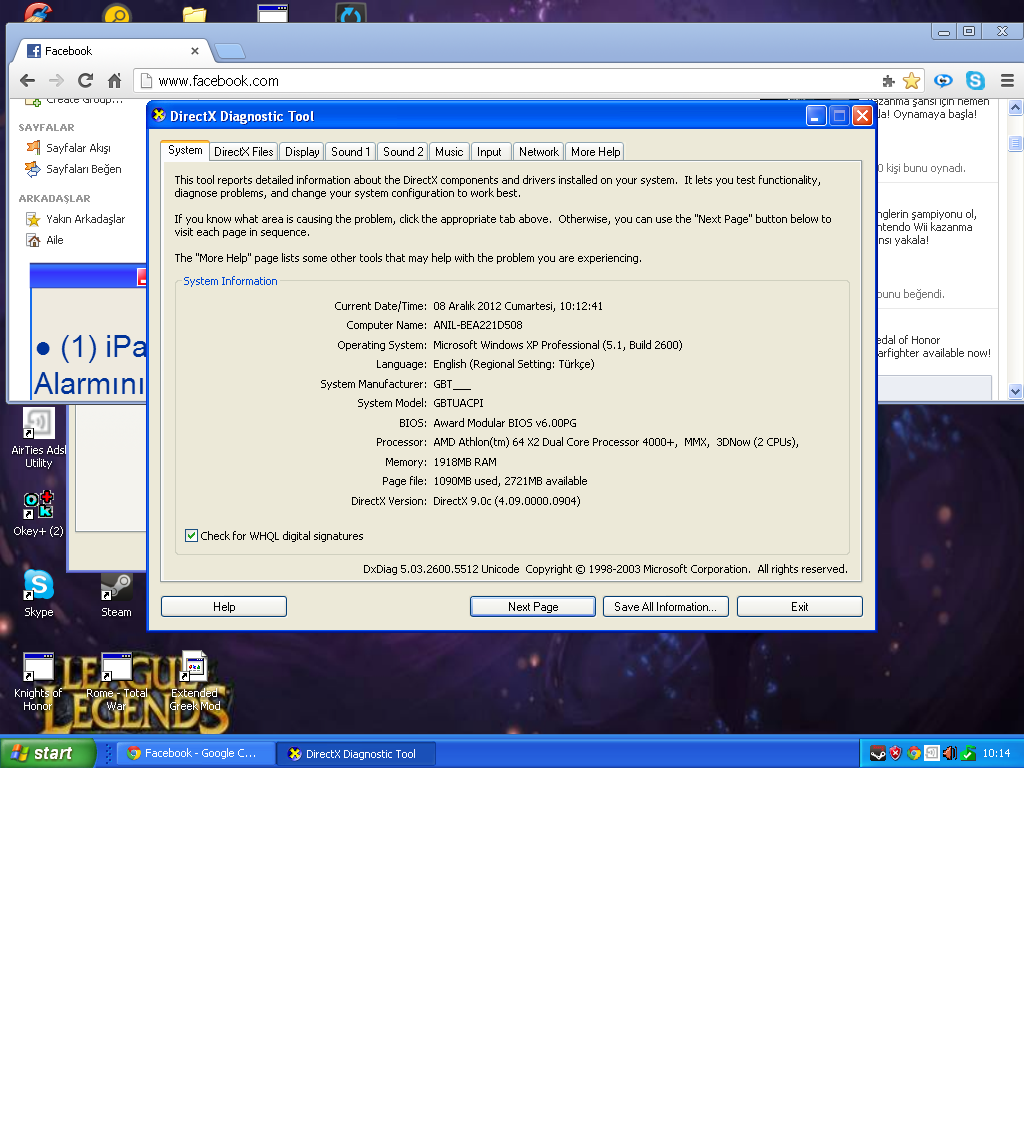The image size is (1024, 1131).
Task: Click the bookmark star in address bar
Action: pos(911,81)
